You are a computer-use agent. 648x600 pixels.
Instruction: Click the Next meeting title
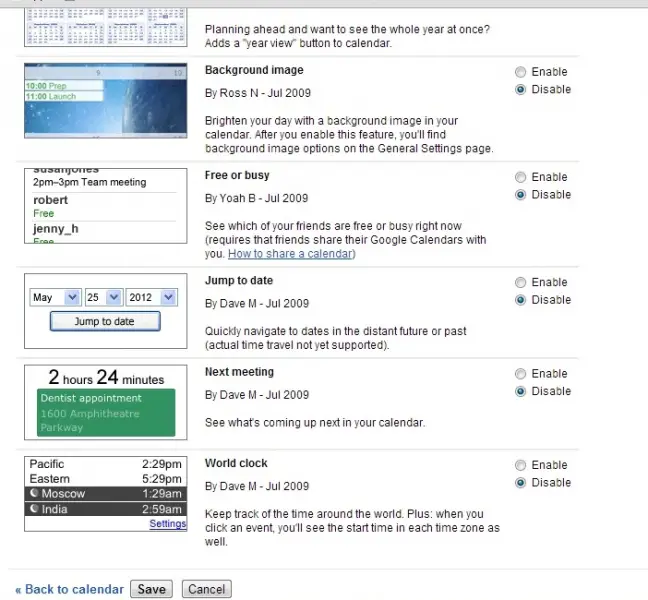[x=239, y=372]
